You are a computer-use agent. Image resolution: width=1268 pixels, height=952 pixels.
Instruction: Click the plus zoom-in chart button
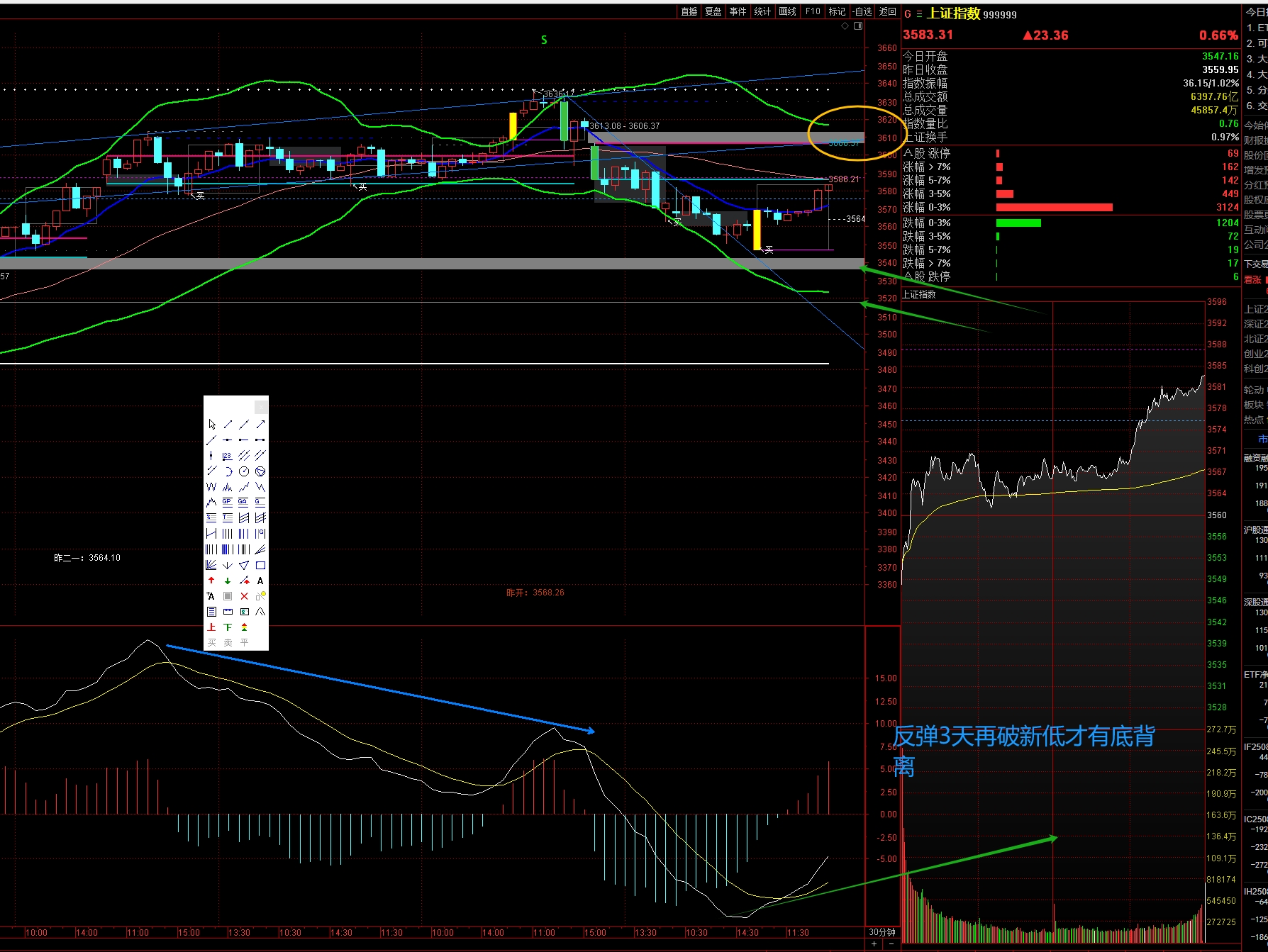(874, 943)
